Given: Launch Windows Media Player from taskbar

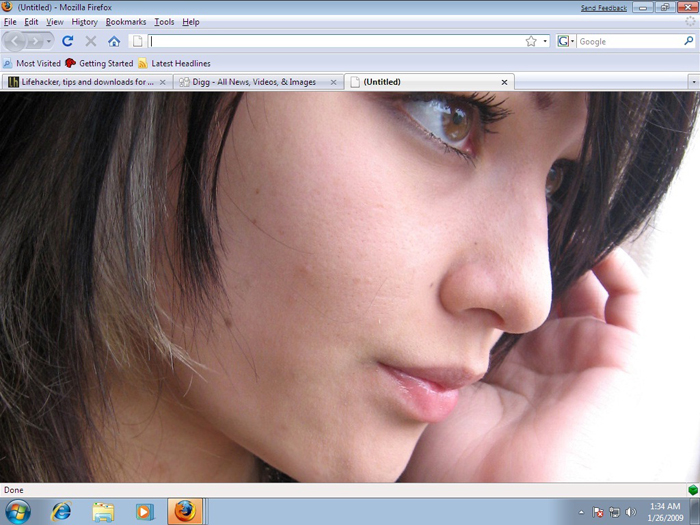Looking at the screenshot, I should pos(145,512).
